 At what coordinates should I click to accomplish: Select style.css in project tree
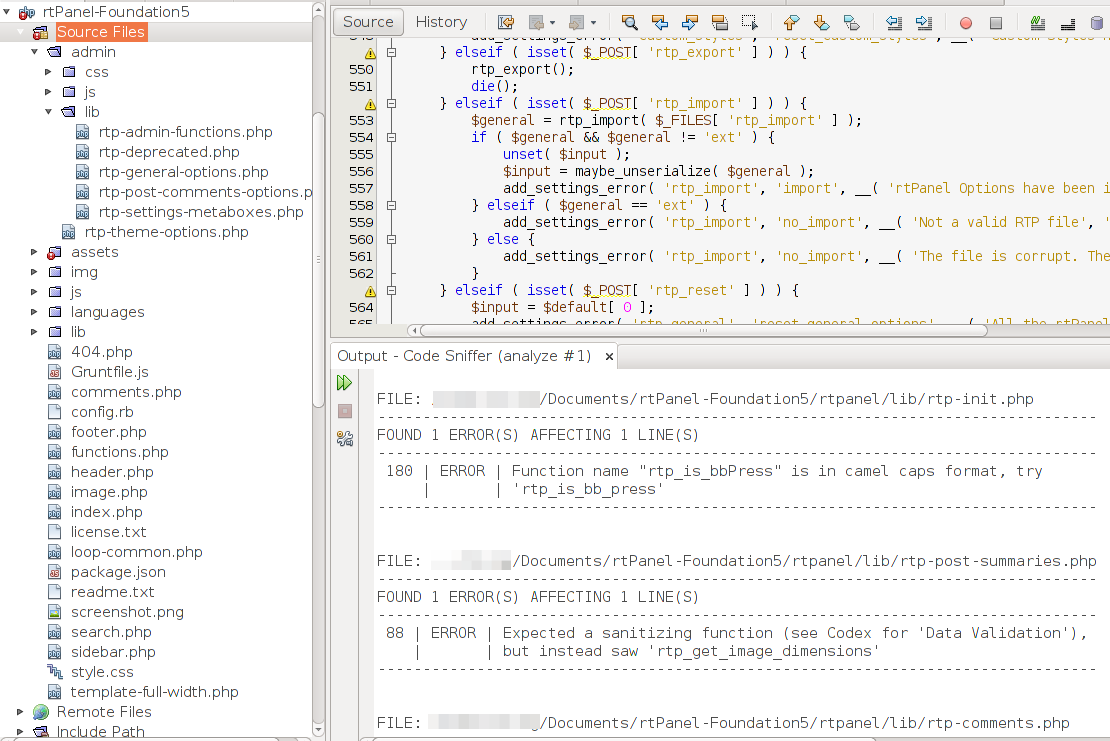coord(102,672)
